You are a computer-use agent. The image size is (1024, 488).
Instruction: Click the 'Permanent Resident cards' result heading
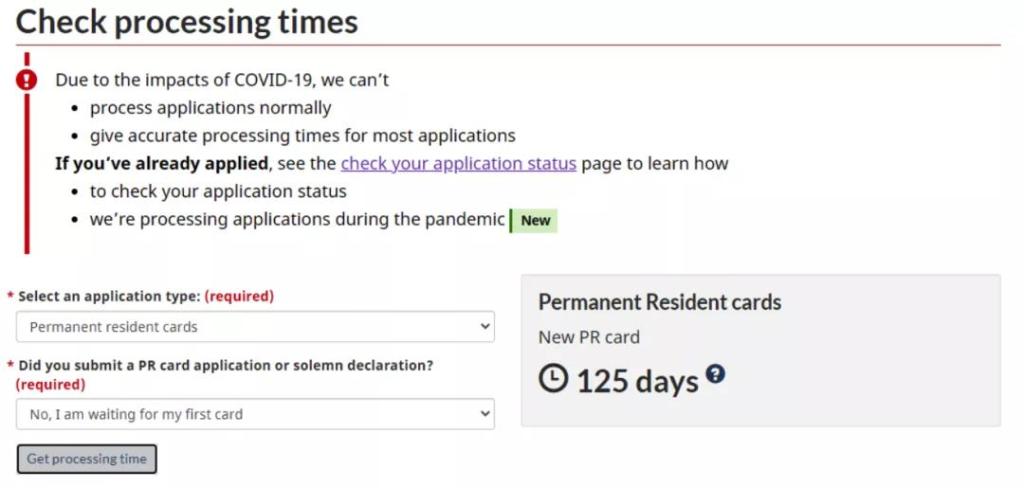click(x=659, y=302)
